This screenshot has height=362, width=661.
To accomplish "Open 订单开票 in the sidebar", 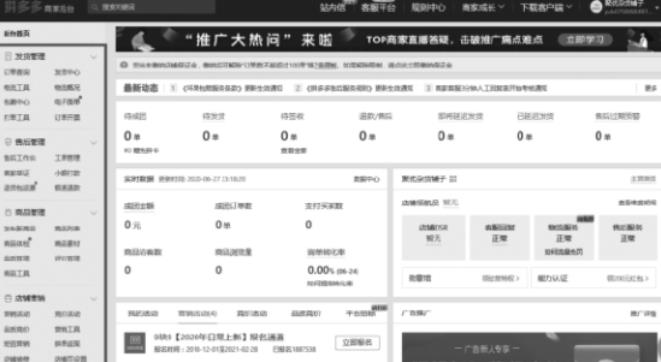I will click(x=67, y=117).
